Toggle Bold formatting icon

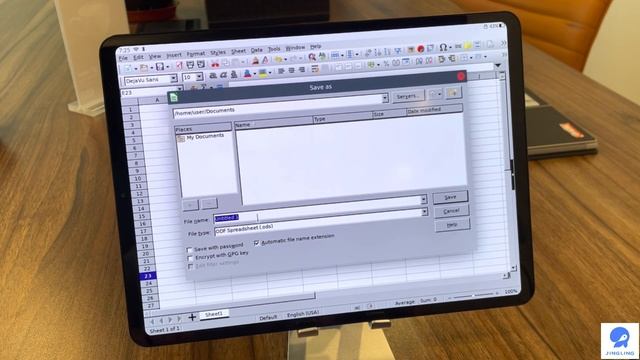[213, 76]
